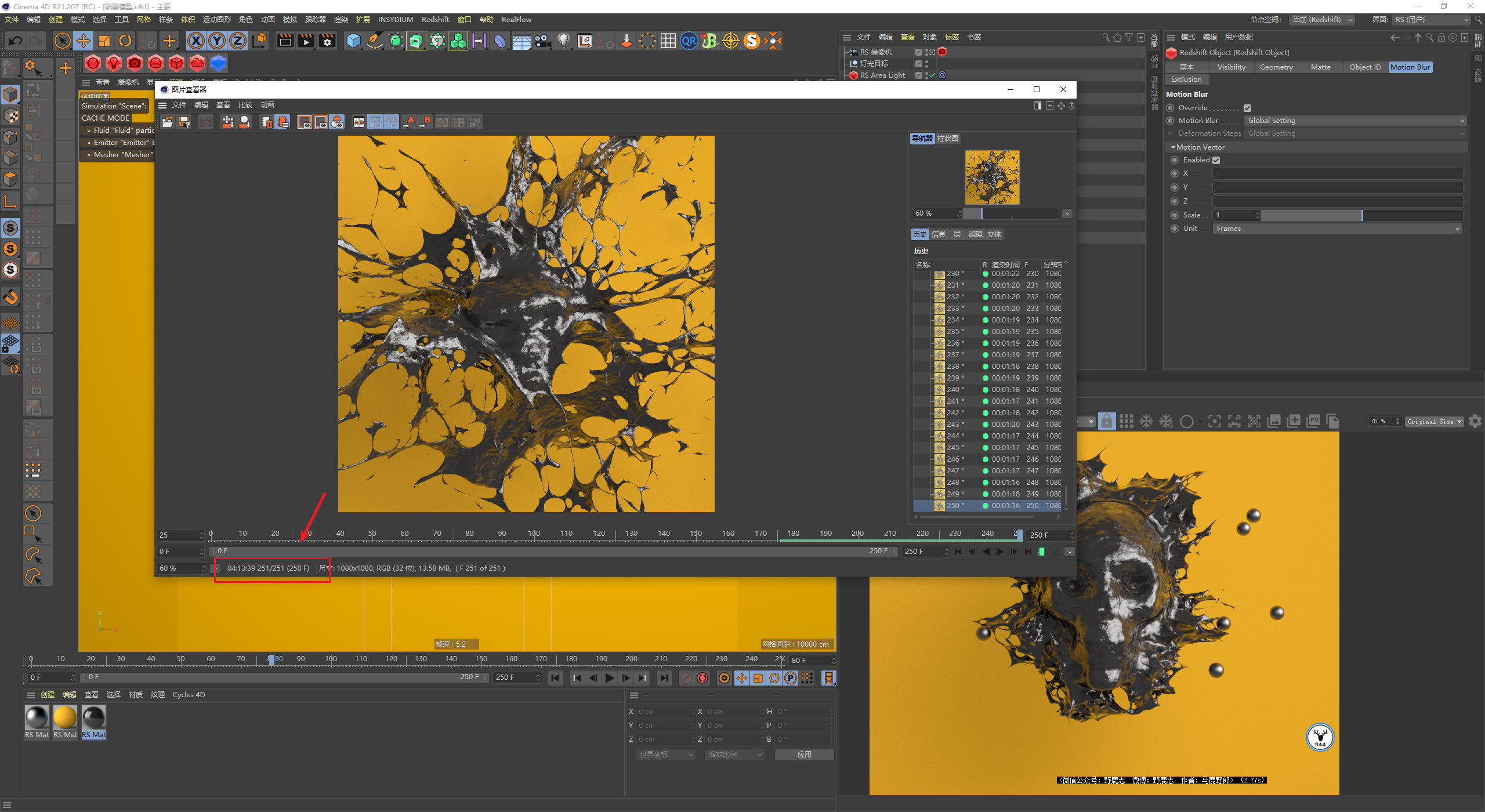
Task: Click the QR plugin icon
Action: 689,41
